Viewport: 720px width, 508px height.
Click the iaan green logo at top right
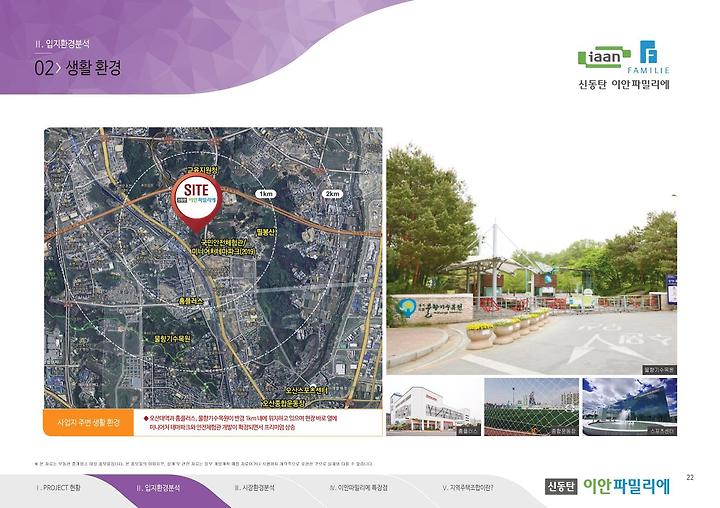coord(603,57)
